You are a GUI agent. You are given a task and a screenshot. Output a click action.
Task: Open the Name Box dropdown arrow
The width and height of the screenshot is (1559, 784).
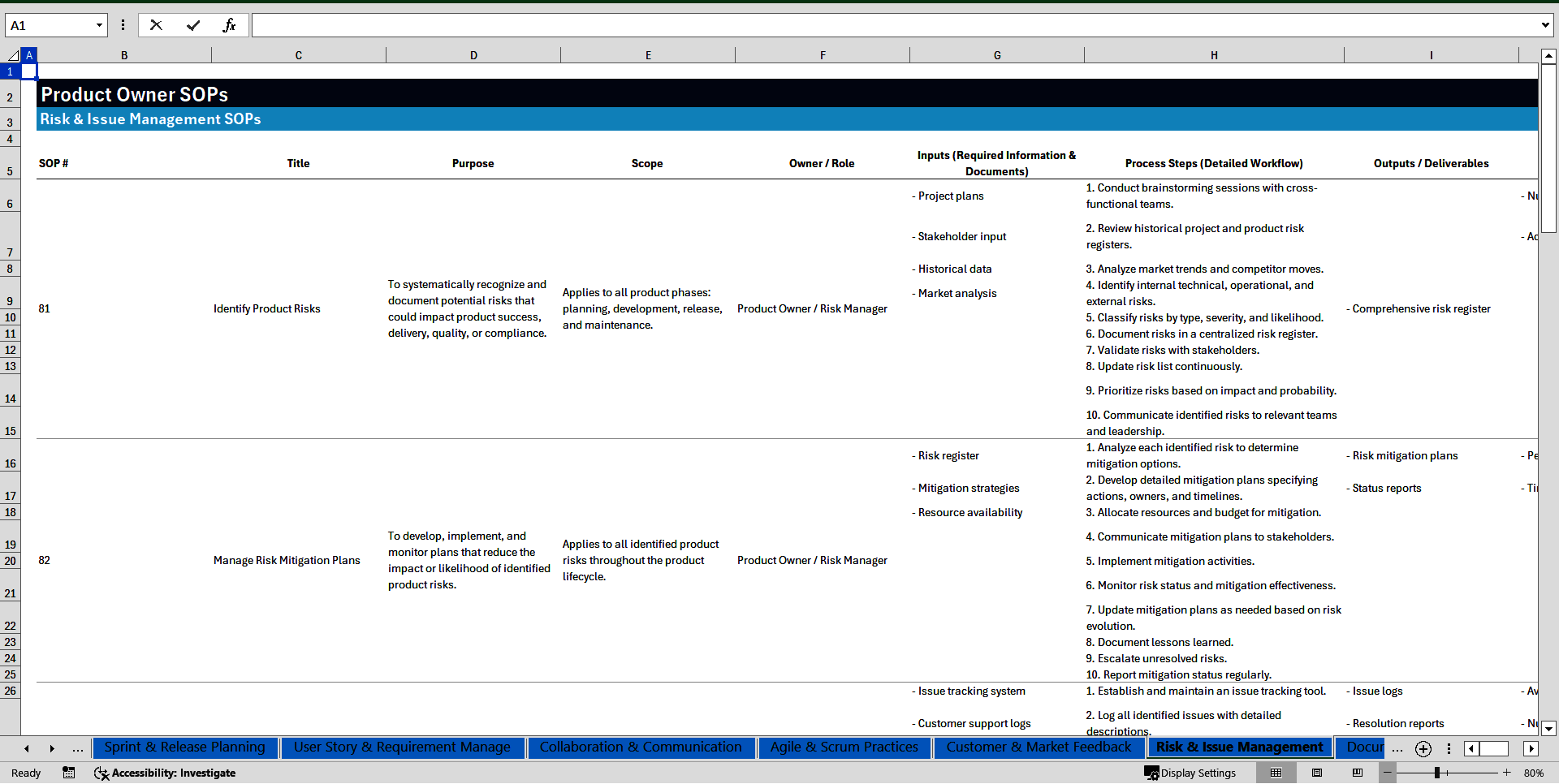99,25
